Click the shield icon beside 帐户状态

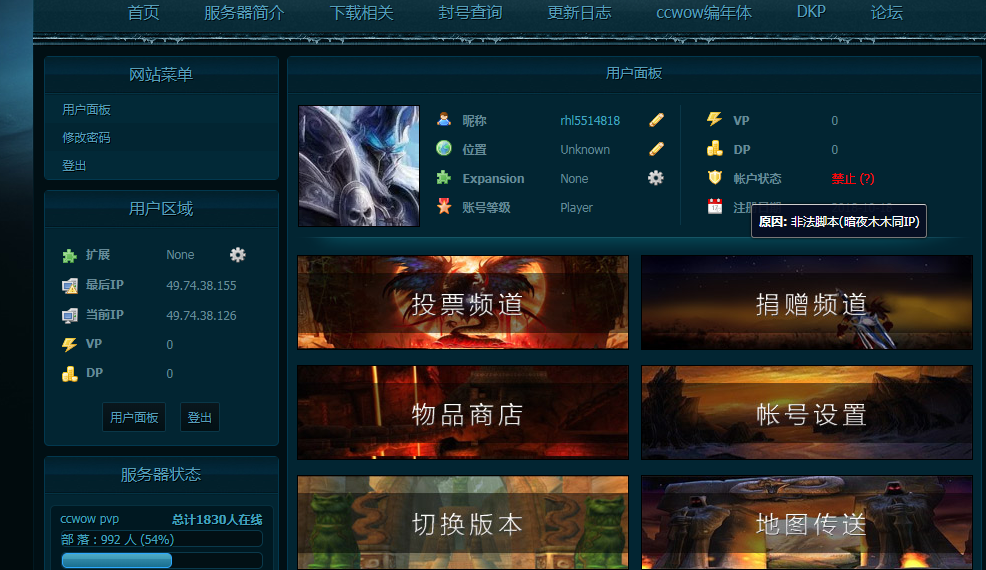pyautogui.click(x=714, y=177)
